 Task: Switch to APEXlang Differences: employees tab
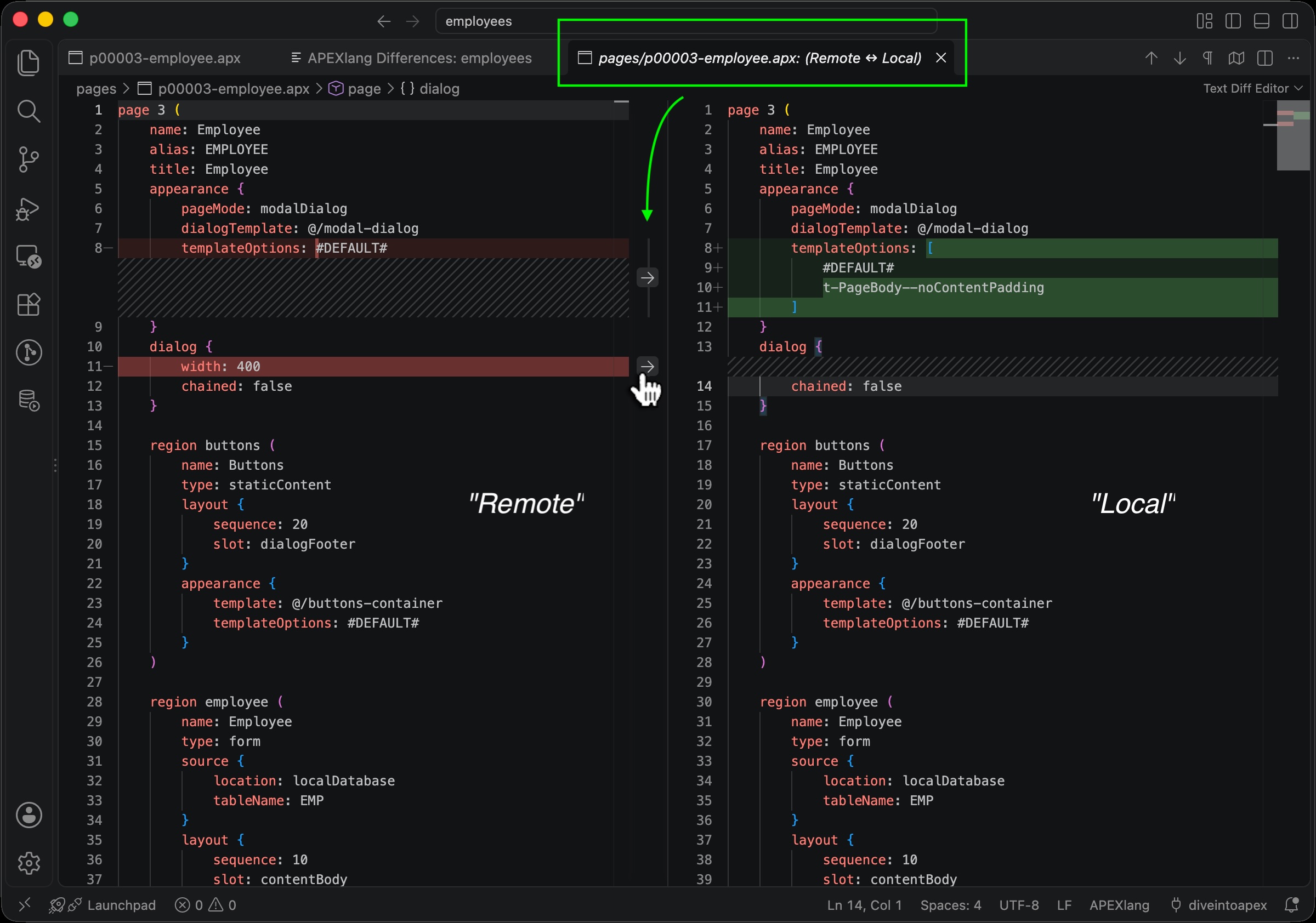tap(412, 58)
